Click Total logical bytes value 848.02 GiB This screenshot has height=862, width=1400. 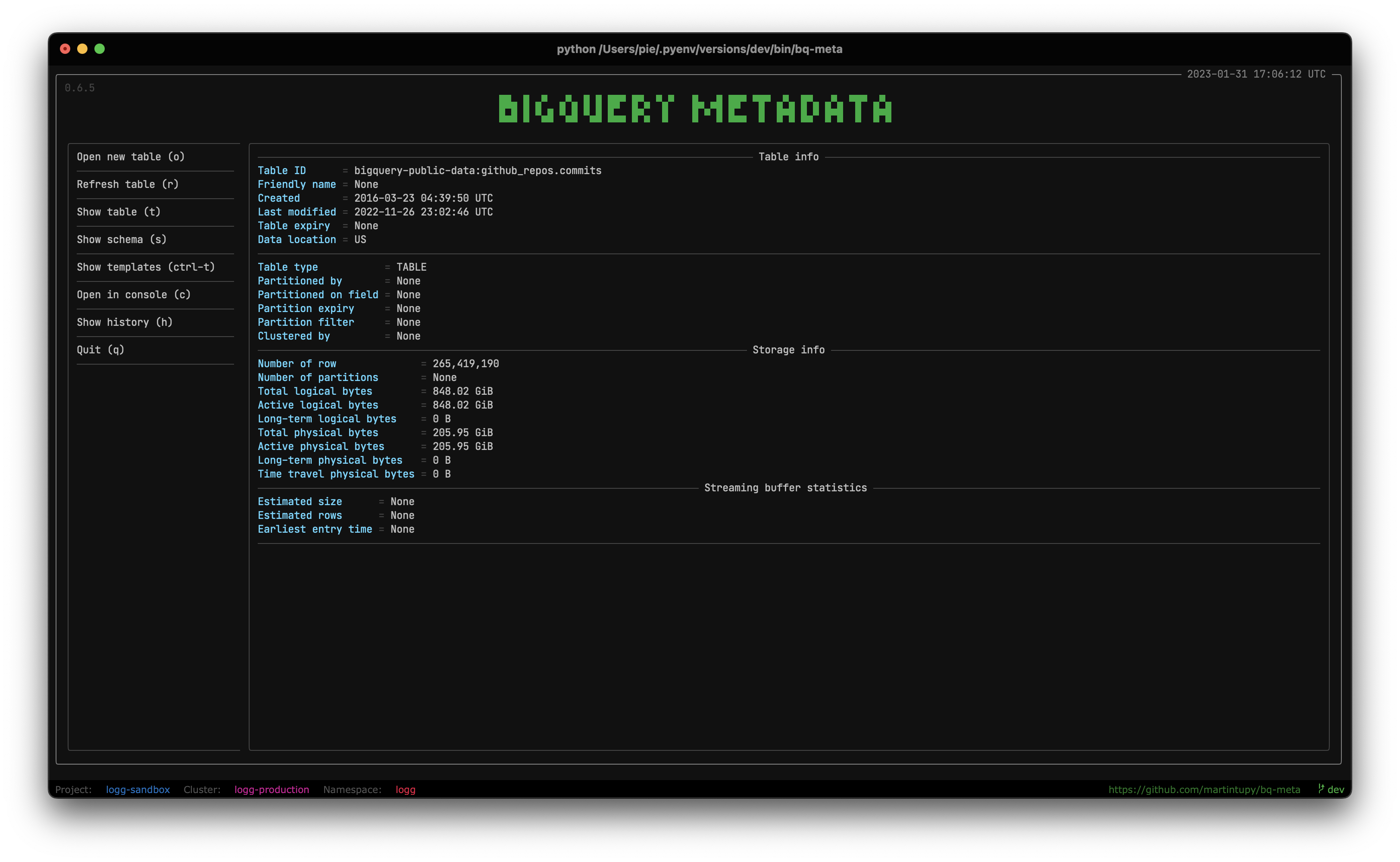[463, 391]
